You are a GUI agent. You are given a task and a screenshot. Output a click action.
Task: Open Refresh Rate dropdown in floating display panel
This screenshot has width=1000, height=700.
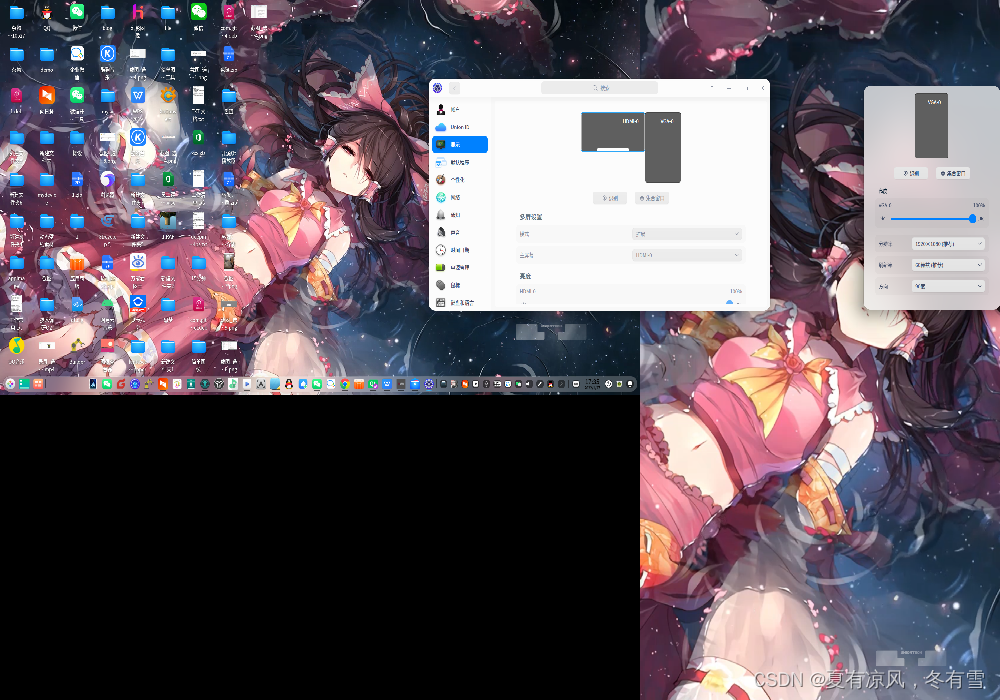948,265
